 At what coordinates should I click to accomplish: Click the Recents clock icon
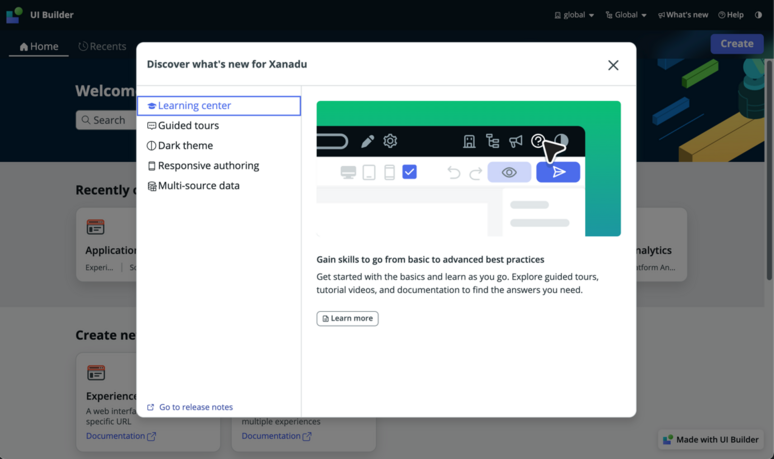coord(83,46)
